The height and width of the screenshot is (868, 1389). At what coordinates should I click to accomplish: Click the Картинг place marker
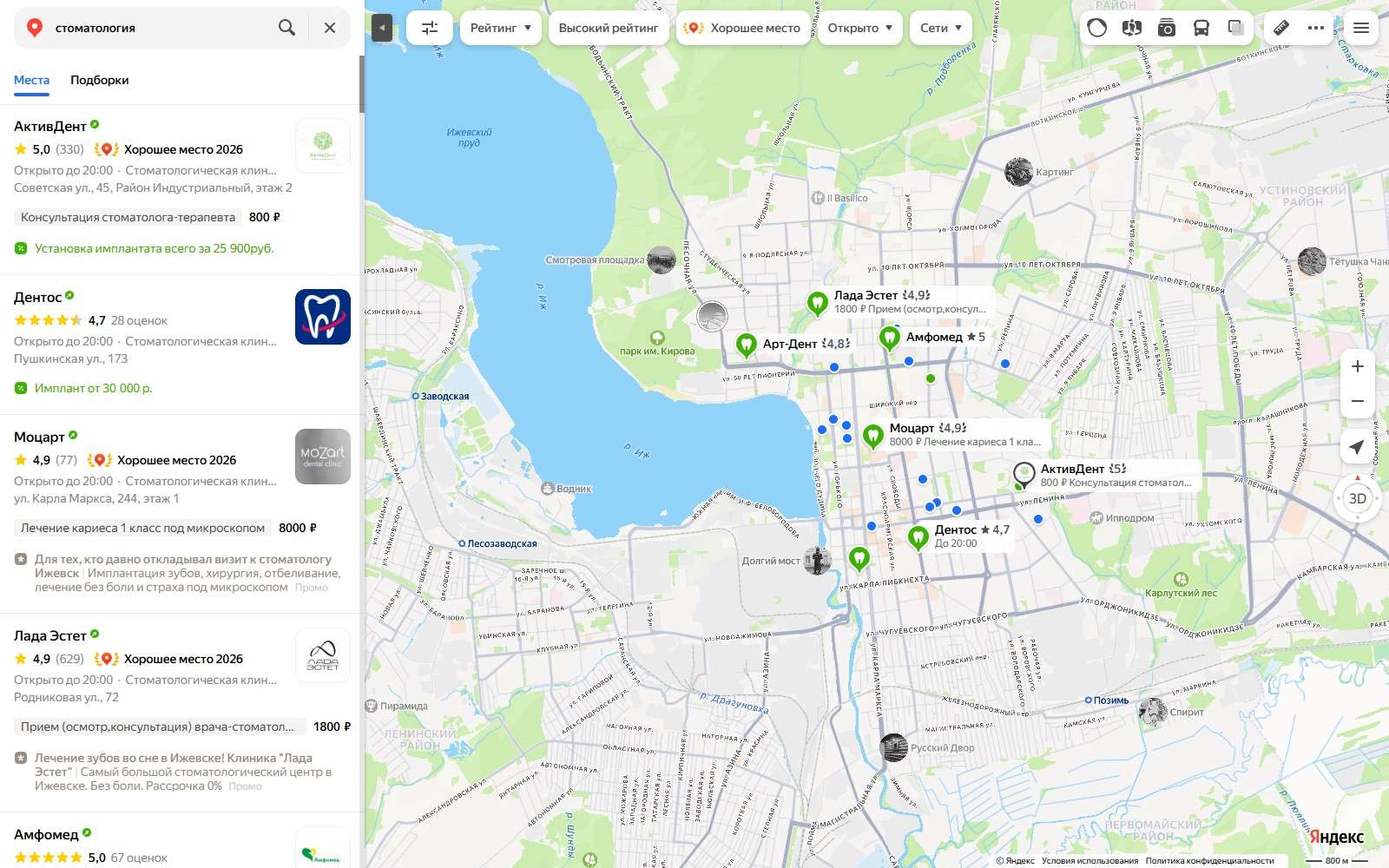pyautogui.click(x=1018, y=172)
